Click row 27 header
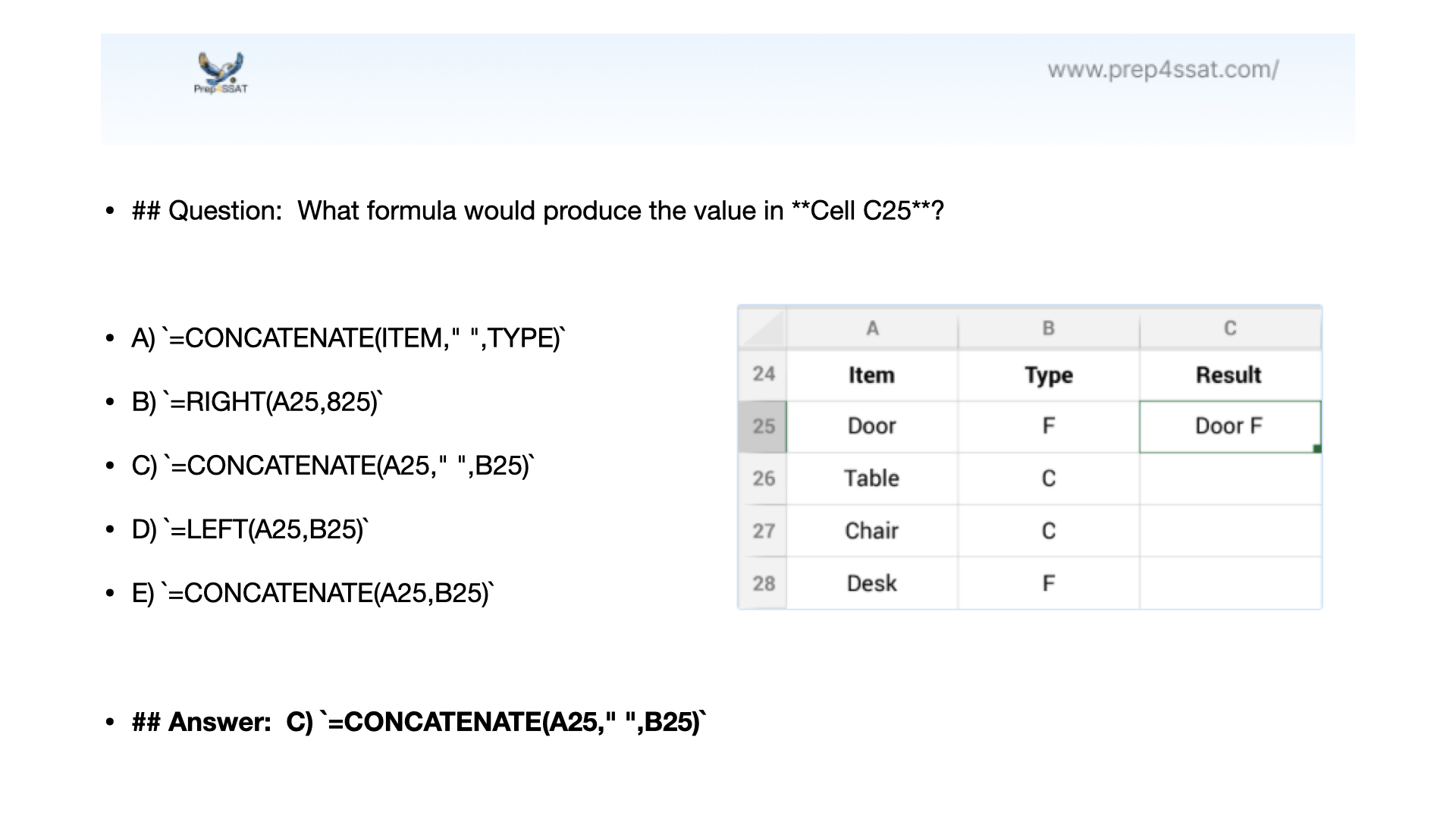Image resolution: width=1456 pixels, height=819 pixels. (763, 531)
